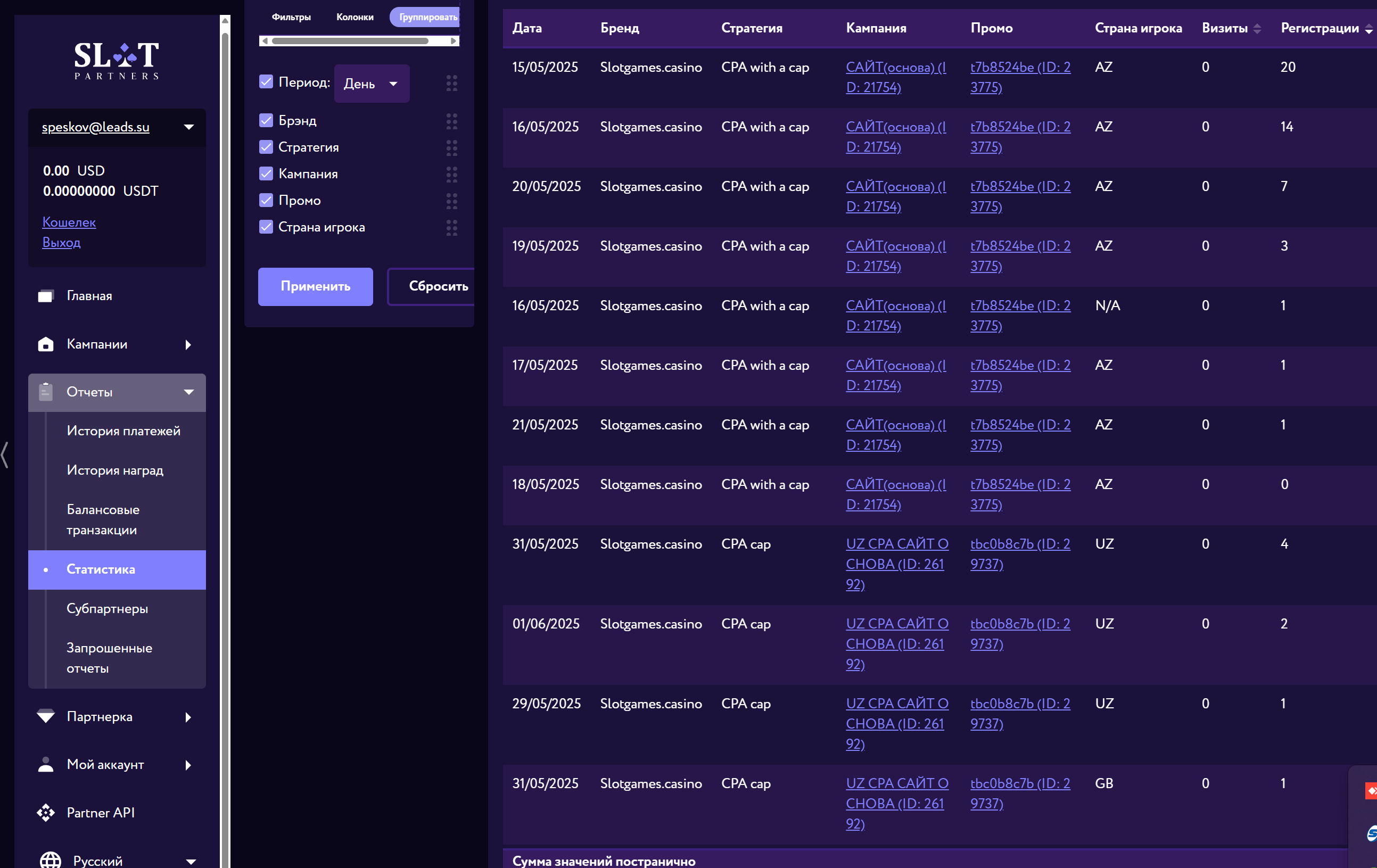The width and height of the screenshot is (1377, 868).
Task: Open promo t7b8524be link in 20/05/2025 row
Action: point(1020,196)
